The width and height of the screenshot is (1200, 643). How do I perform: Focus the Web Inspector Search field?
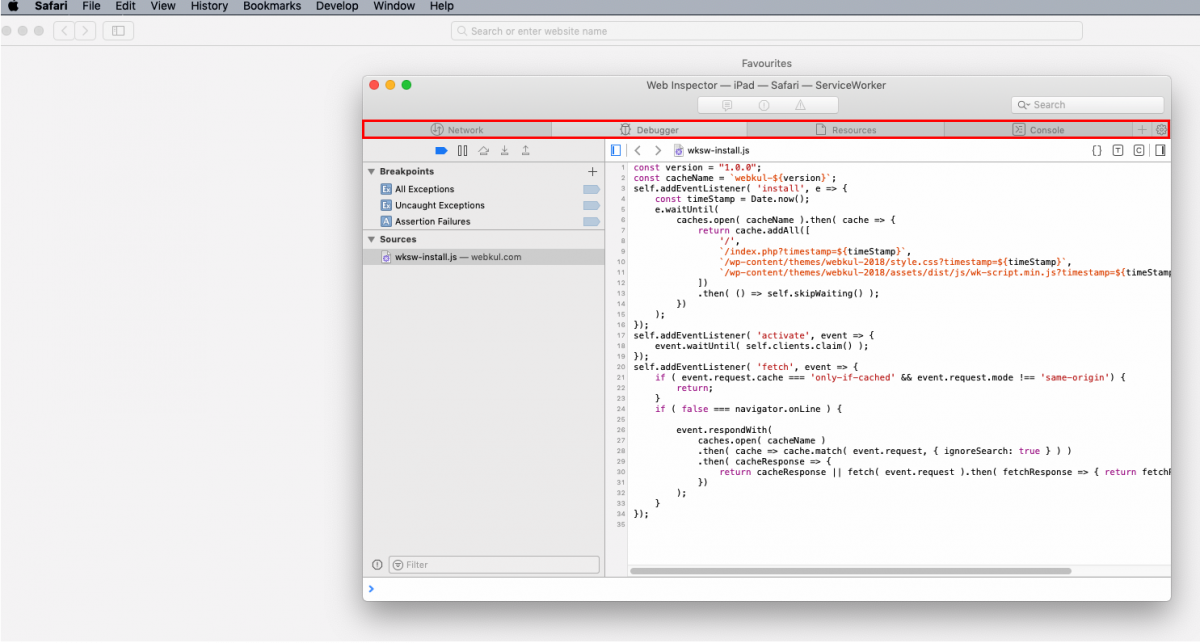[1087, 105]
